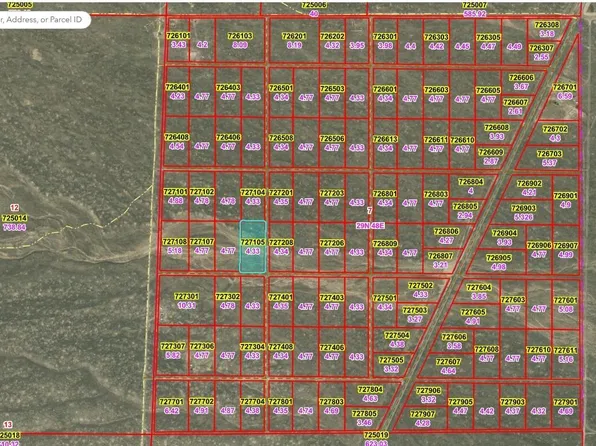Click parcel label 727102
This screenshot has height=446, width=596.
(x=202, y=192)
